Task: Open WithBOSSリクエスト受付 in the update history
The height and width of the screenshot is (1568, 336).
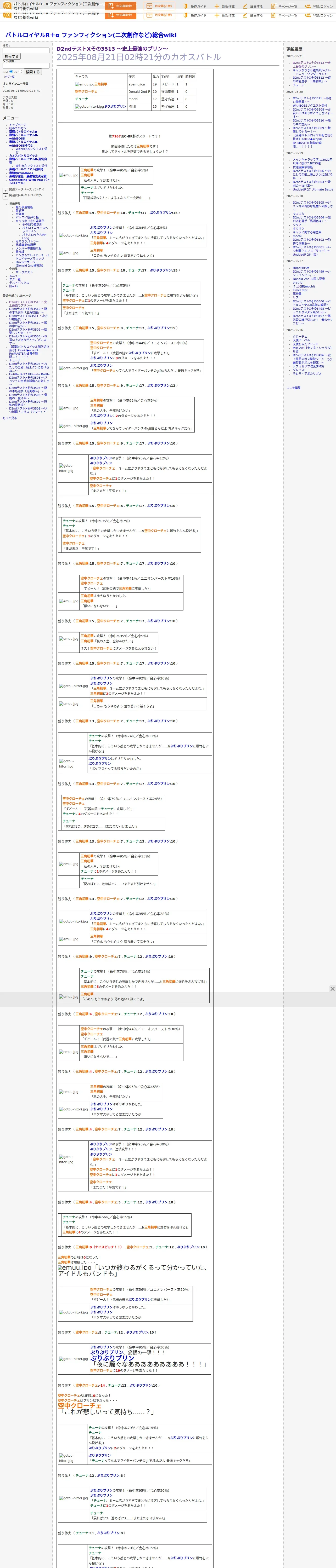Action: click(x=310, y=106)
